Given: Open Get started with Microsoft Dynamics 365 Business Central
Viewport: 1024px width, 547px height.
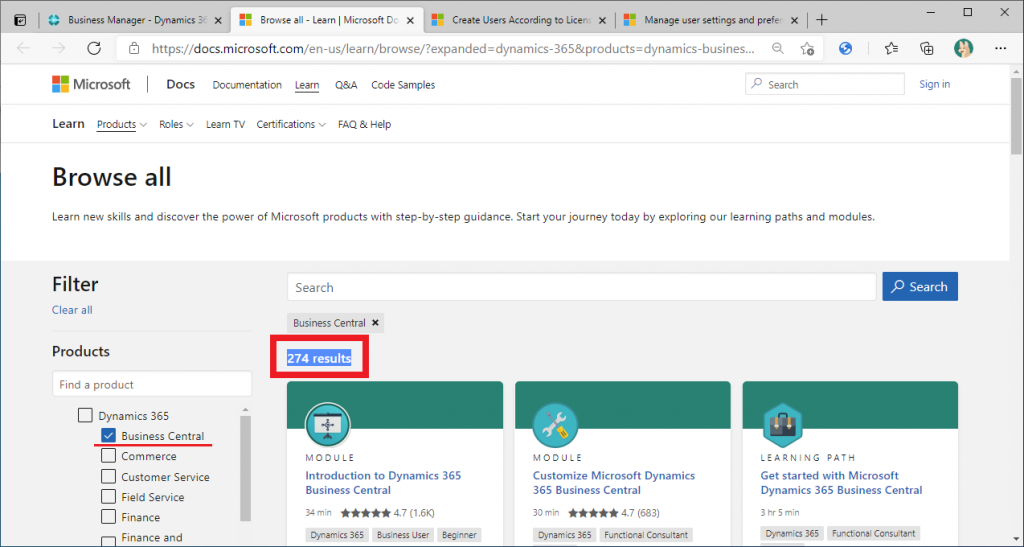Looking at the screenshot, I should pyautogui.click(x=841, y=483).
